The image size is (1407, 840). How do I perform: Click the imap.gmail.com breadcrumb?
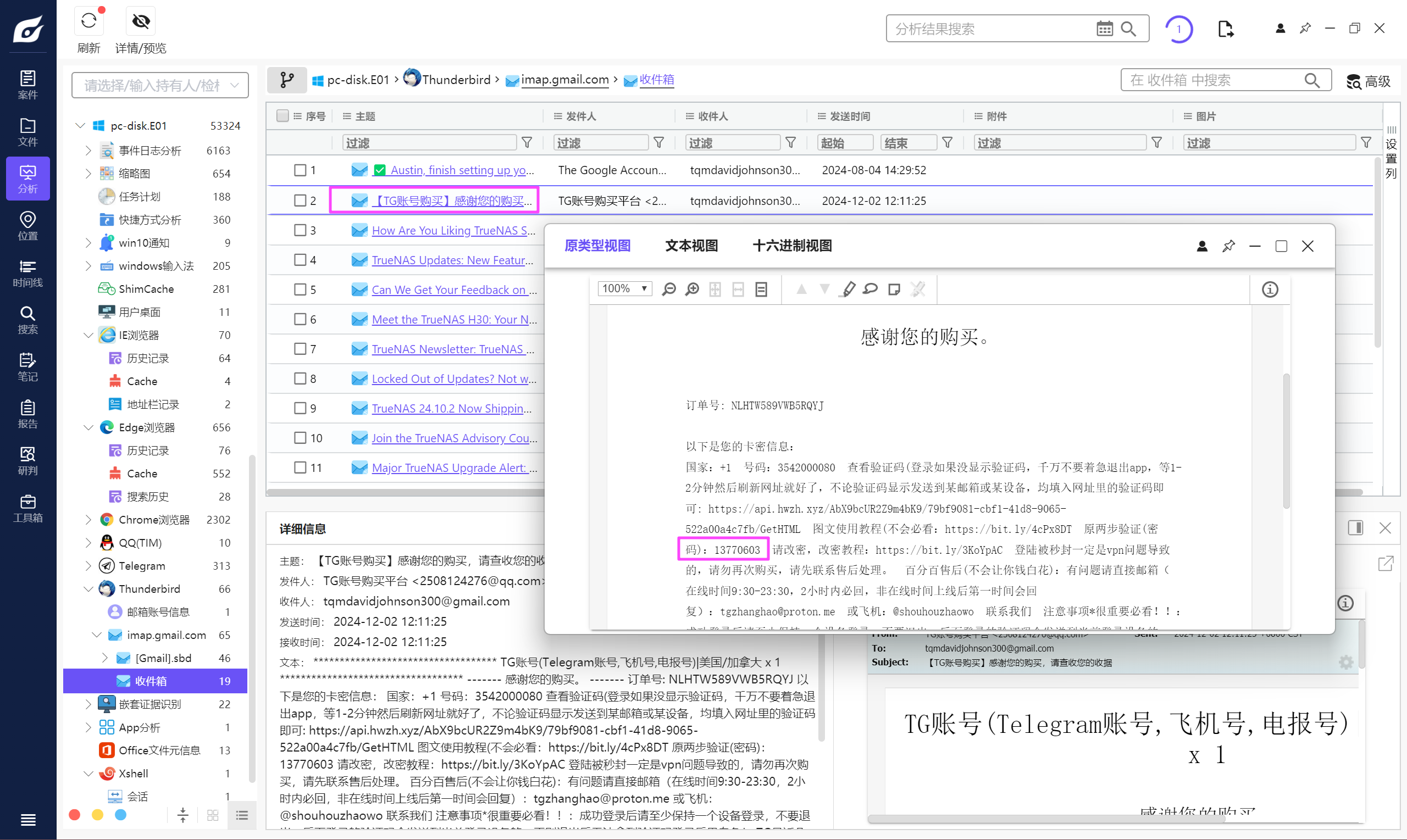click(564, 80)
